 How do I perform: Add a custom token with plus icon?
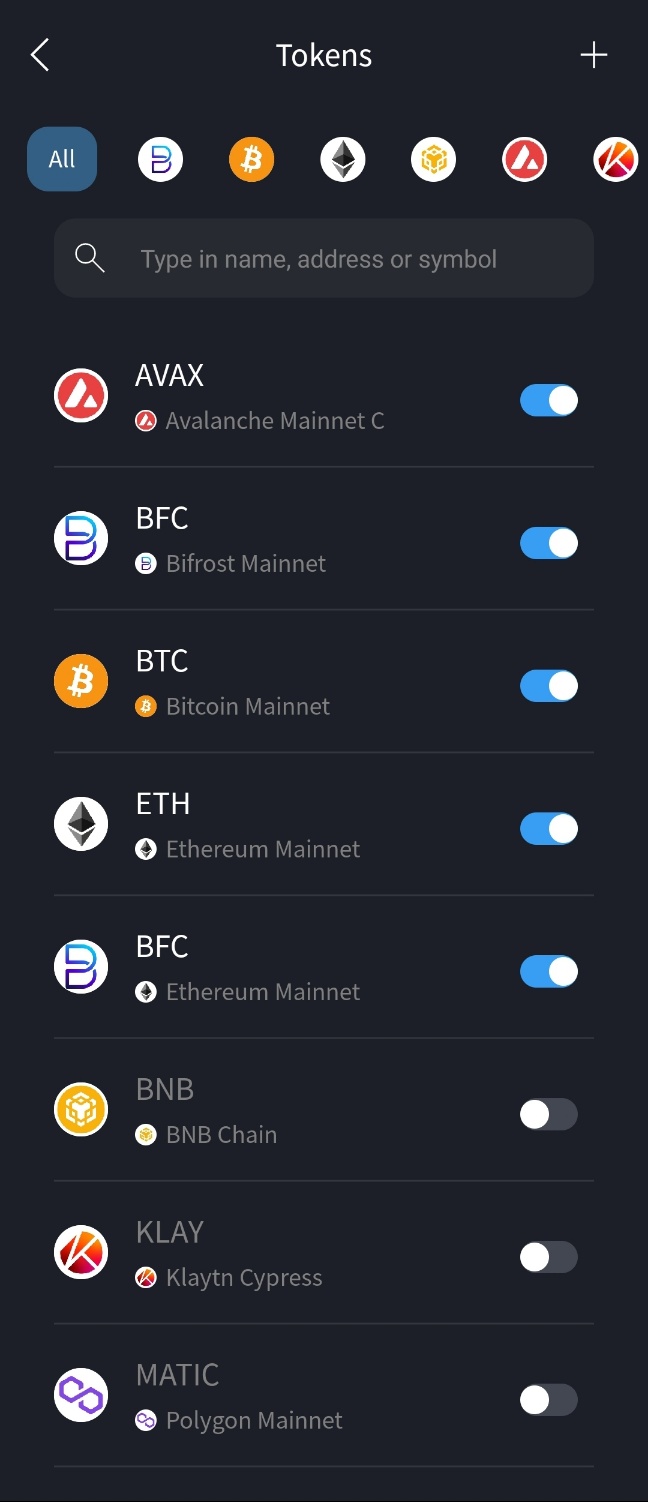click(594, 55)
